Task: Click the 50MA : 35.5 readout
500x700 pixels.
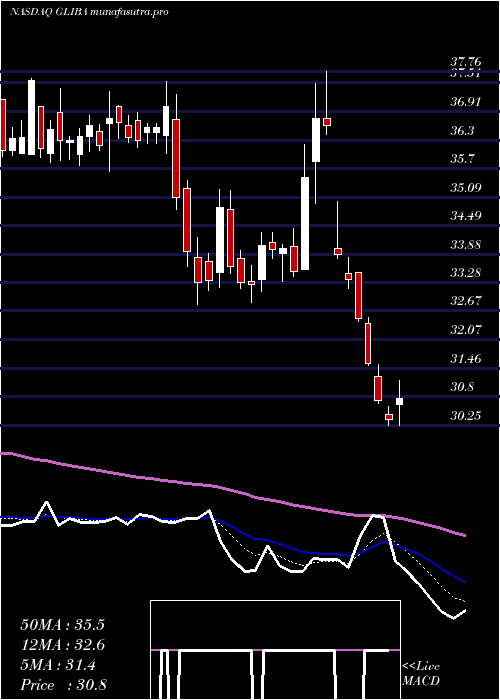Action: pos(62,625)
